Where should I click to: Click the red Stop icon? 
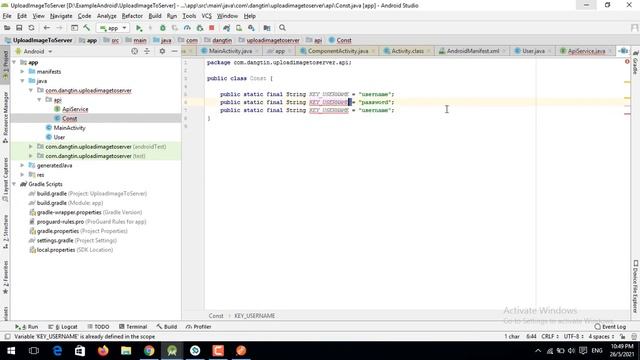click(x=211, y=28)
